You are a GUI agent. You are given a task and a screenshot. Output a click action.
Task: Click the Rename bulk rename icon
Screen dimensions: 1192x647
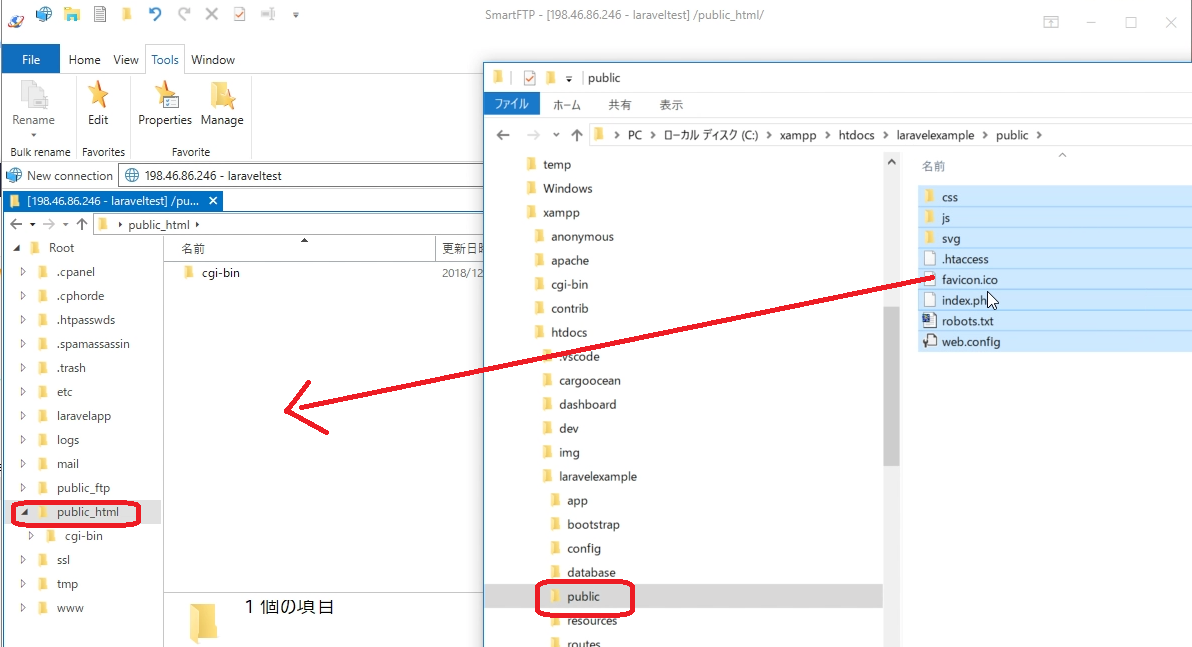[33, 96]
